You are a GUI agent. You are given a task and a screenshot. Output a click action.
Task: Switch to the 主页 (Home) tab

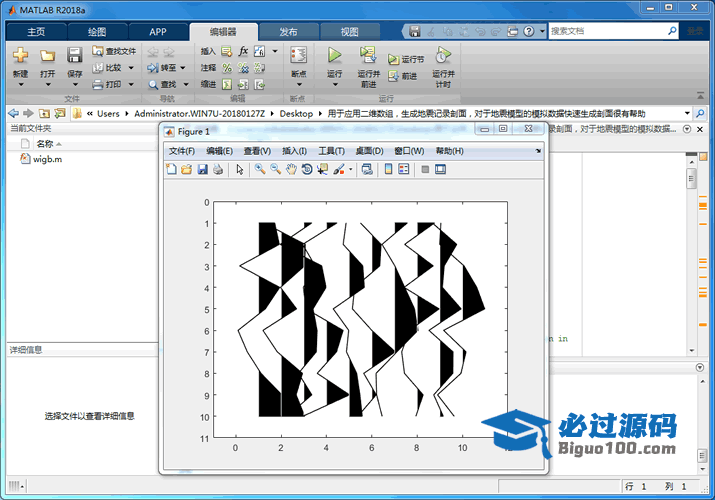click(x=36, y=31)
